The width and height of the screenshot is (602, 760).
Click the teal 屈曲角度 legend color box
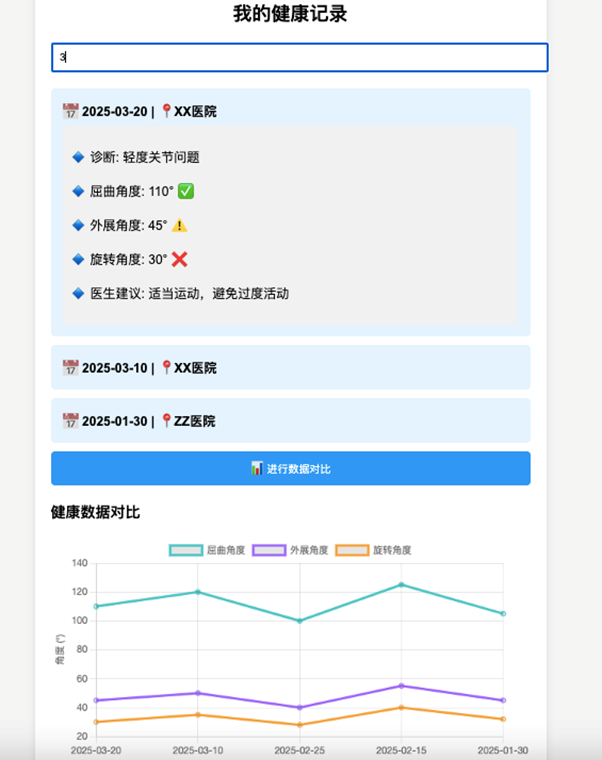pyautogui.click(x=186, y=550)
